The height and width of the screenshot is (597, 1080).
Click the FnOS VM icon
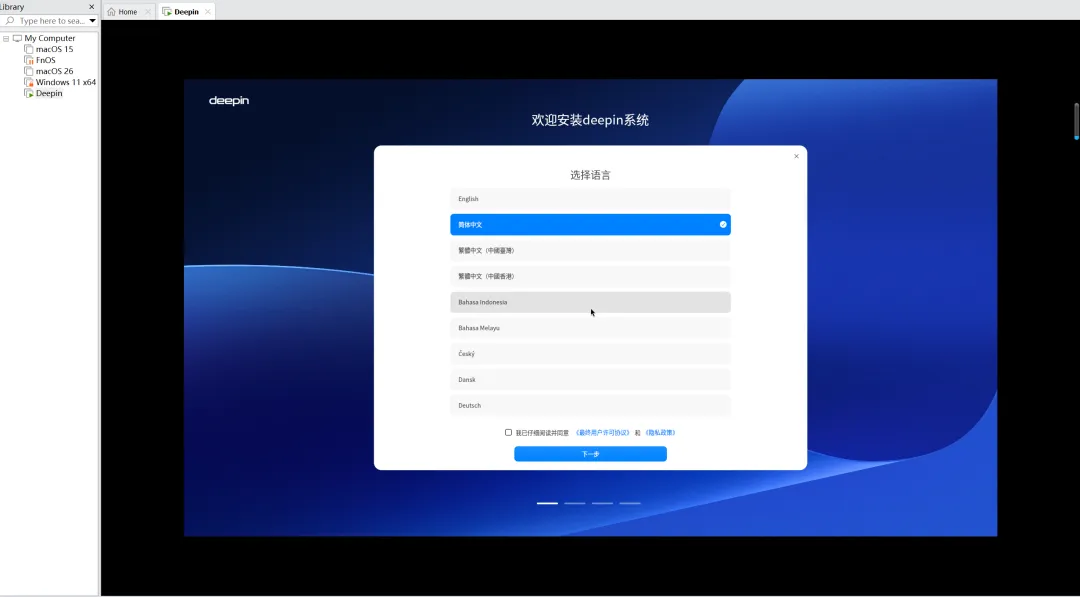click(x=29, y=61)
